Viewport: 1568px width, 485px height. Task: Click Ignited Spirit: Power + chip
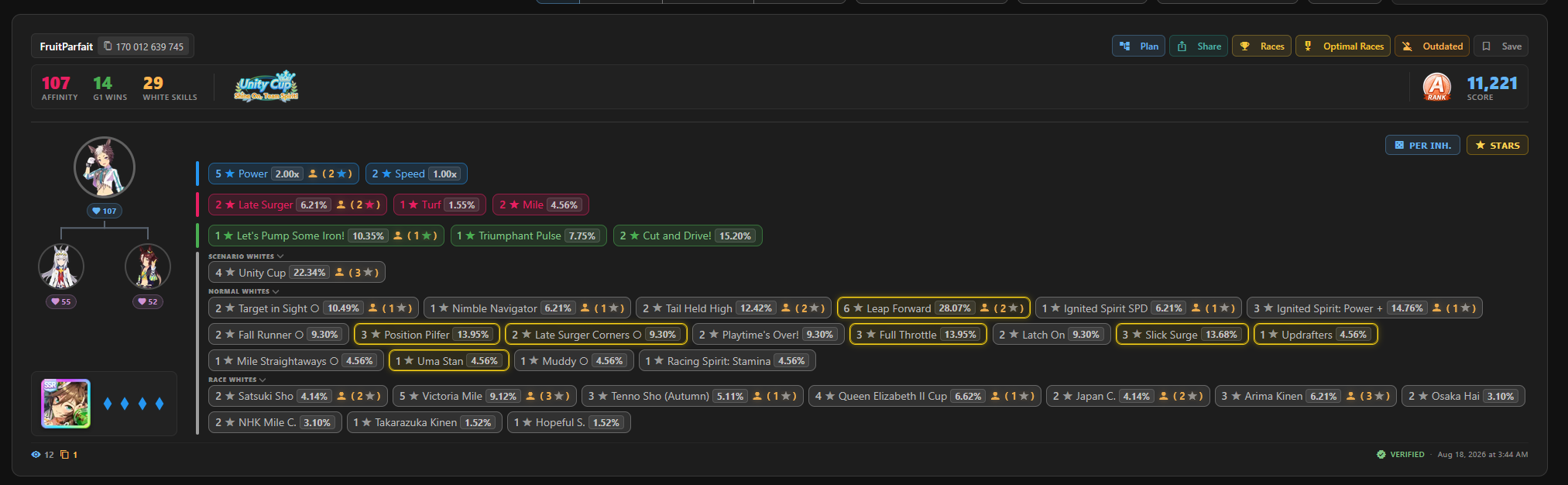[x=1364, y=308]
